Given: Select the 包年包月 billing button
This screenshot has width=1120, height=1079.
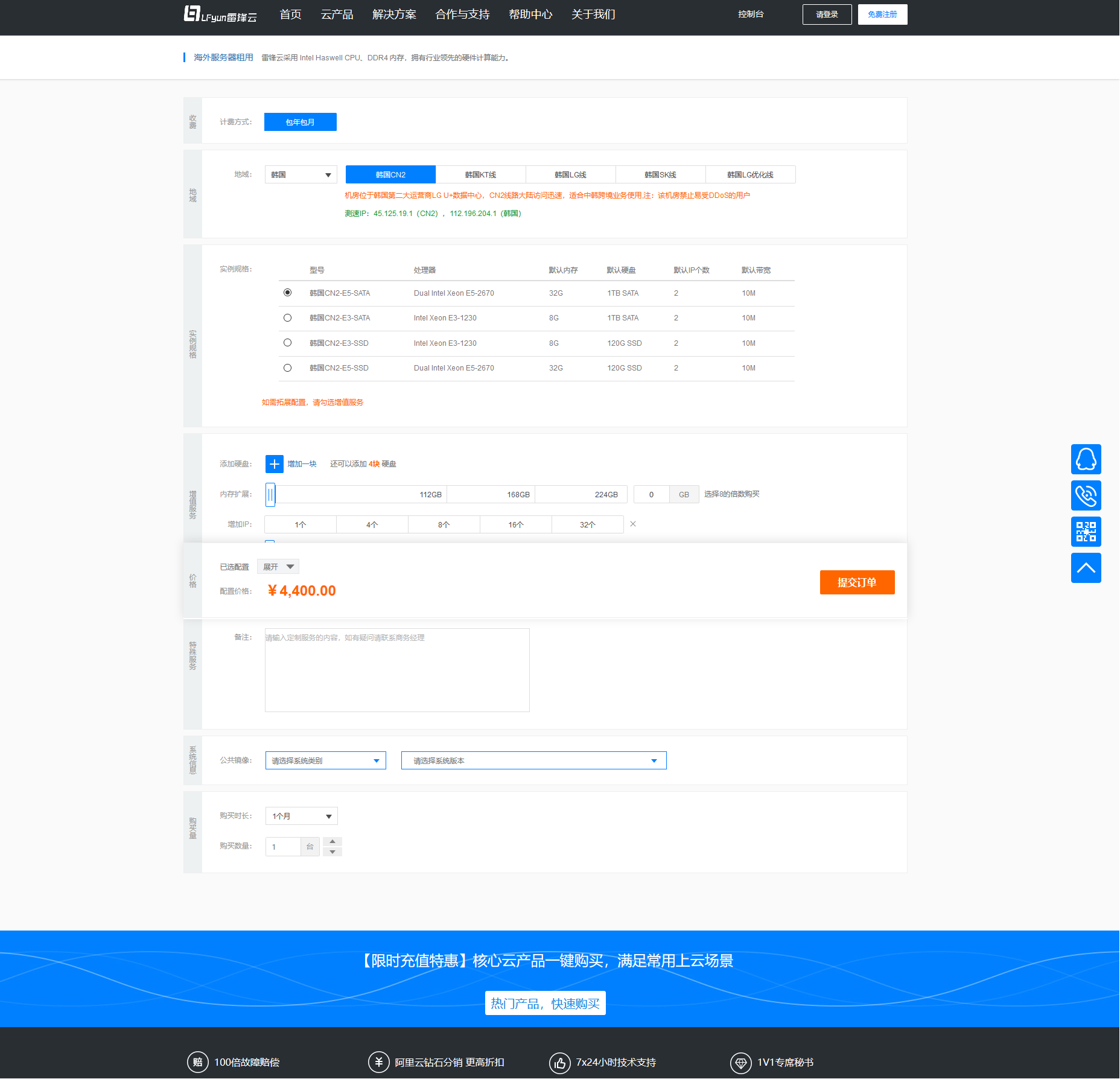Looking at the screenshot, I should click(301, 122).
